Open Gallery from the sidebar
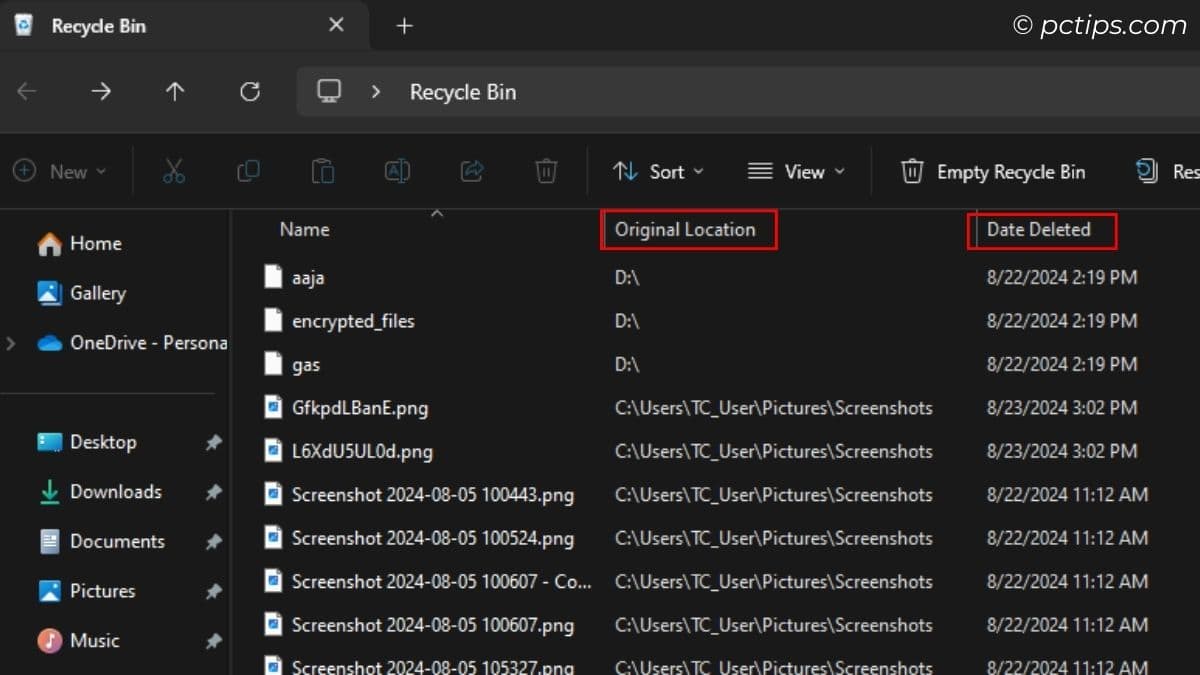 click(98, 293)
